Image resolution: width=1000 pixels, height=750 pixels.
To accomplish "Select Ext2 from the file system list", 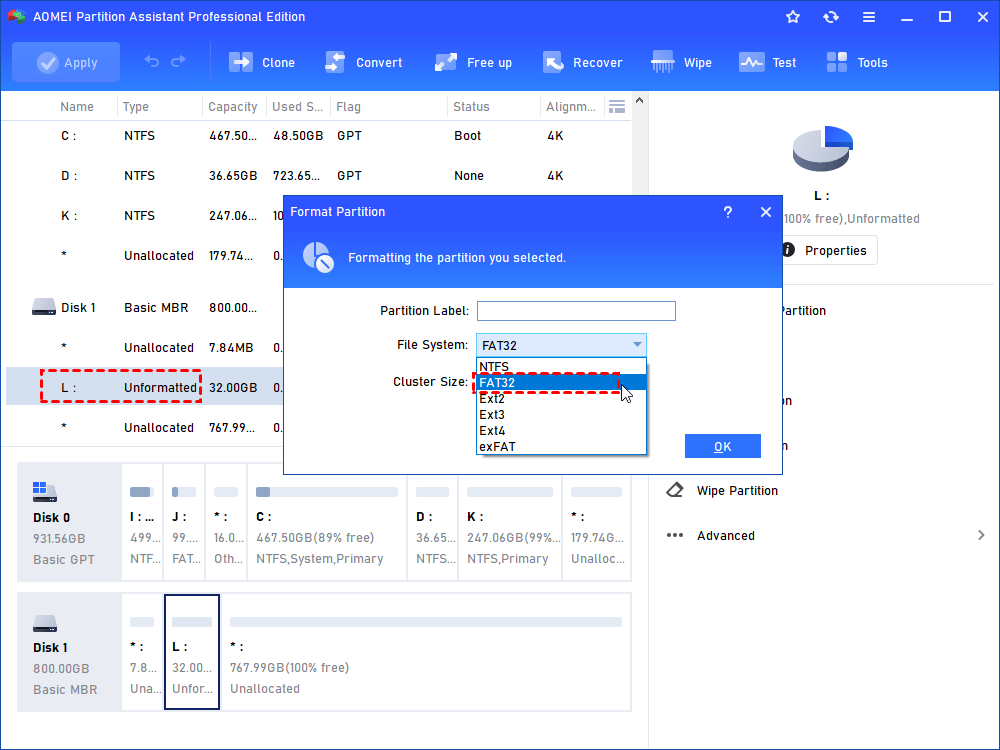I will pyautogui.click(x=561, y=399).
